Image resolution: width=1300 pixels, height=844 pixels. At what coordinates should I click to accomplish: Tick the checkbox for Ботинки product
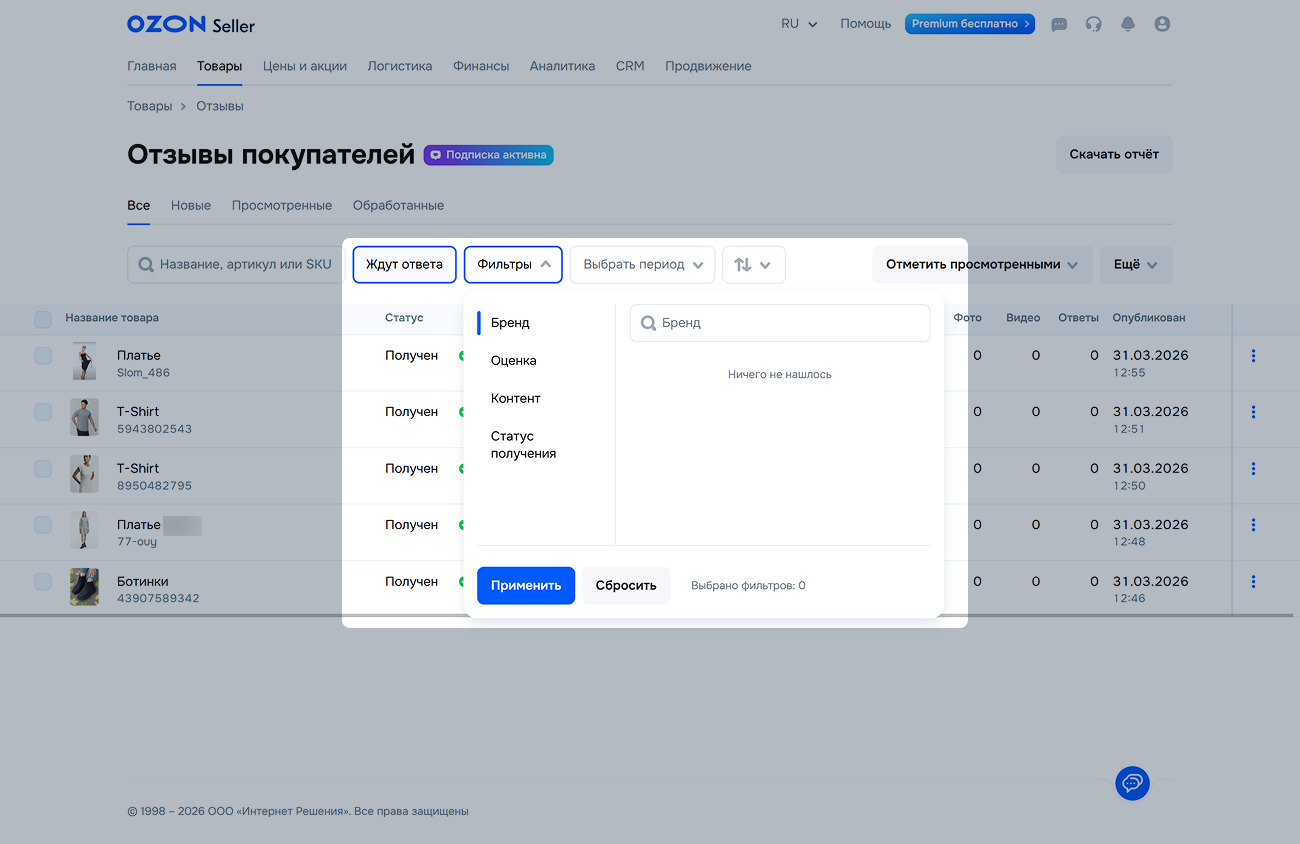tap(43, 582)
